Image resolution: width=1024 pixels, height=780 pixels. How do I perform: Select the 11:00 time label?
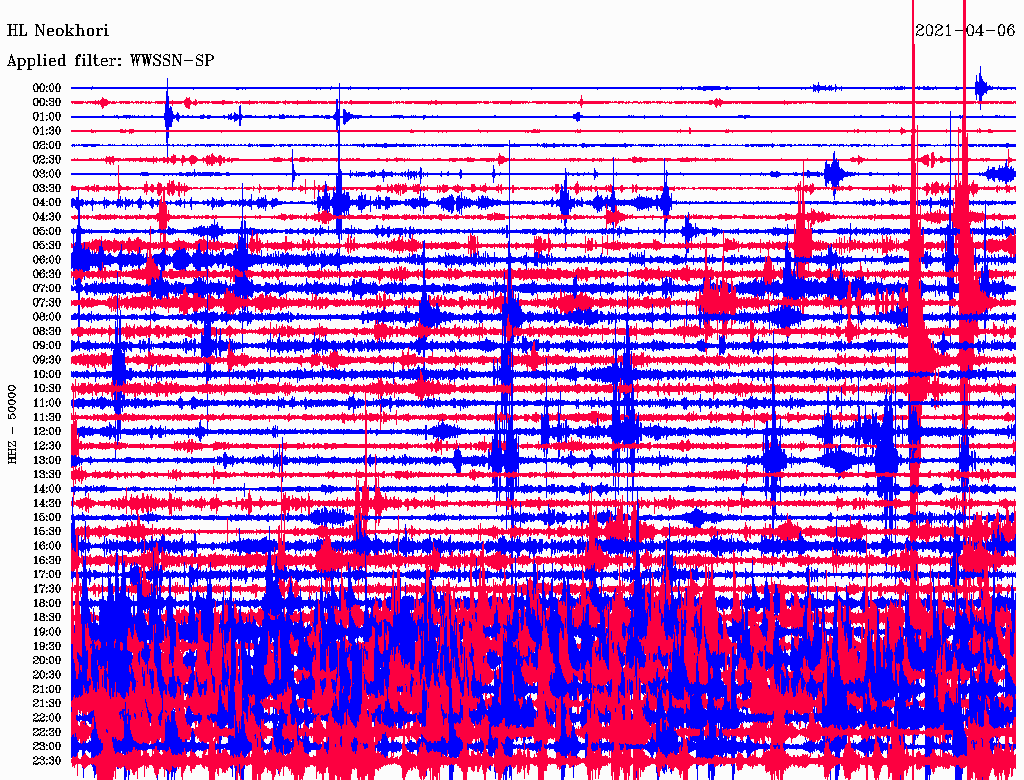[x=47, y=403]
